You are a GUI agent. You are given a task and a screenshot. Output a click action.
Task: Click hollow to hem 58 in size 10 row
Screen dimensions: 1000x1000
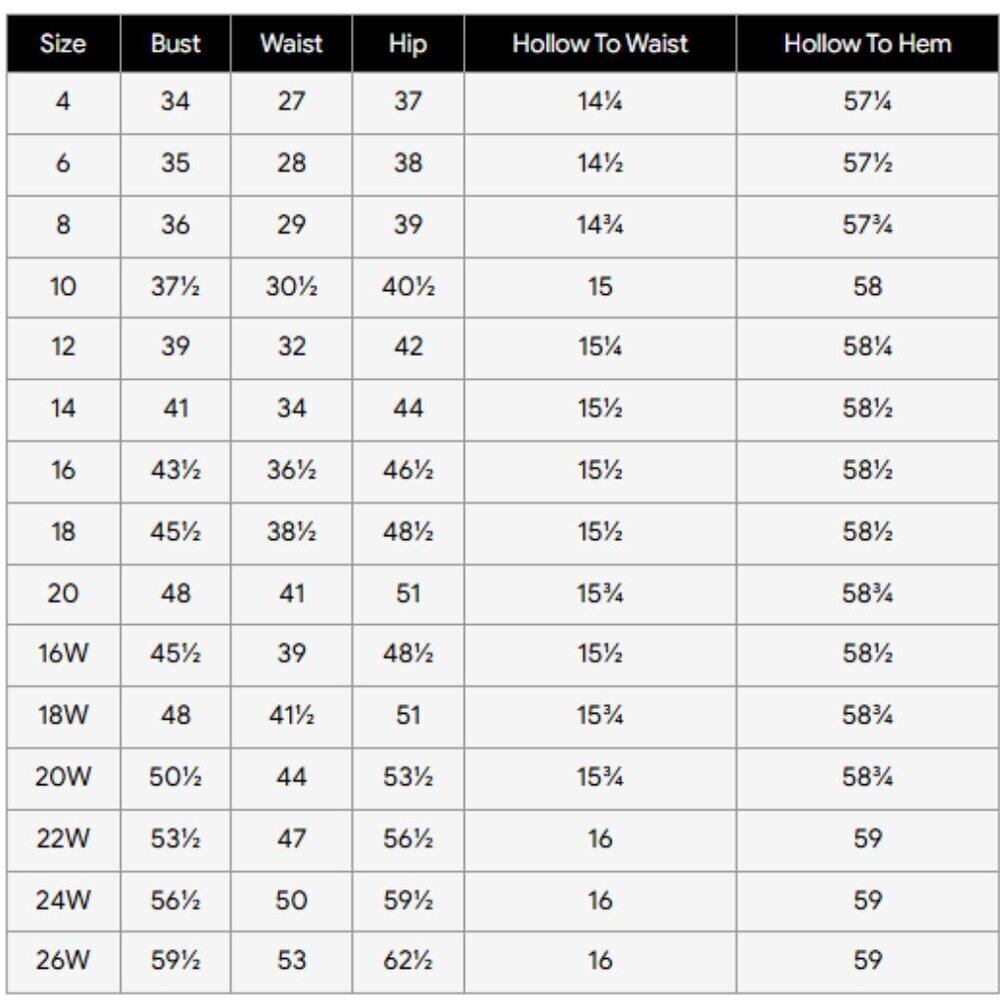click(867, 286)
